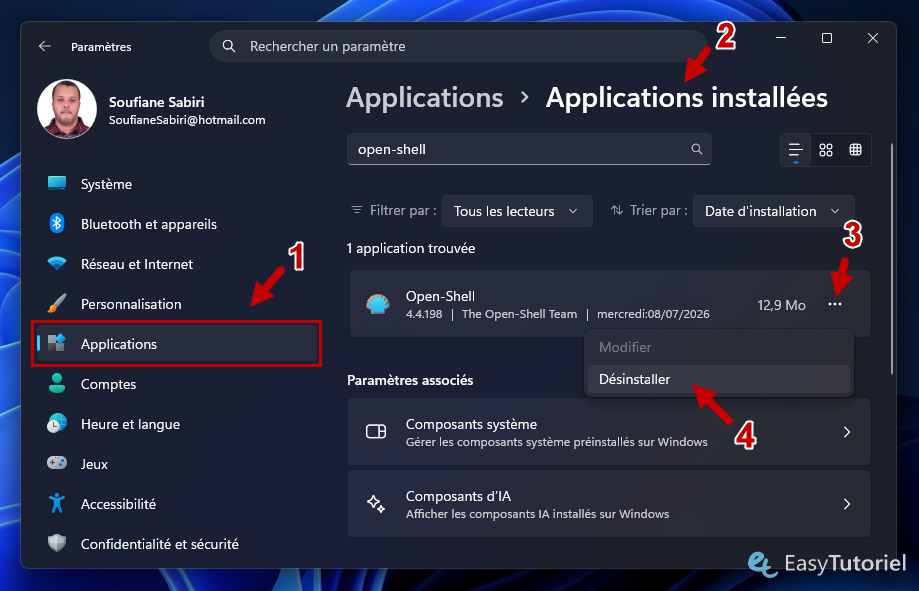919x591 pixels.
Task: Click the SoufianeSabiri@hotmail.com account email
Action: [187, 120]
